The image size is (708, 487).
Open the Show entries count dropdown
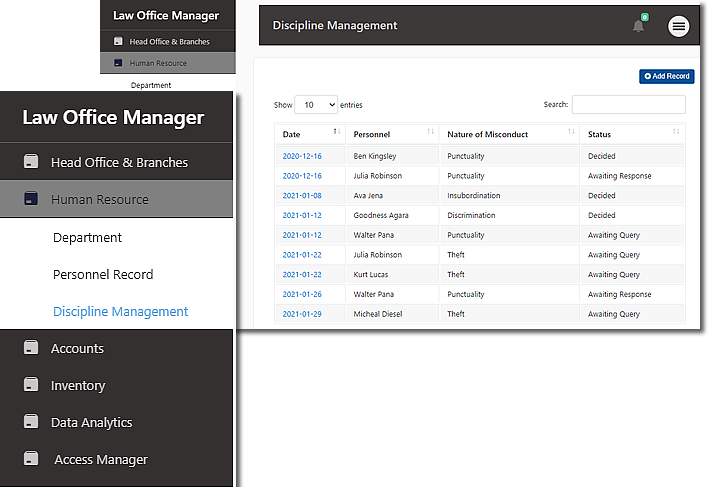(316, 105)
